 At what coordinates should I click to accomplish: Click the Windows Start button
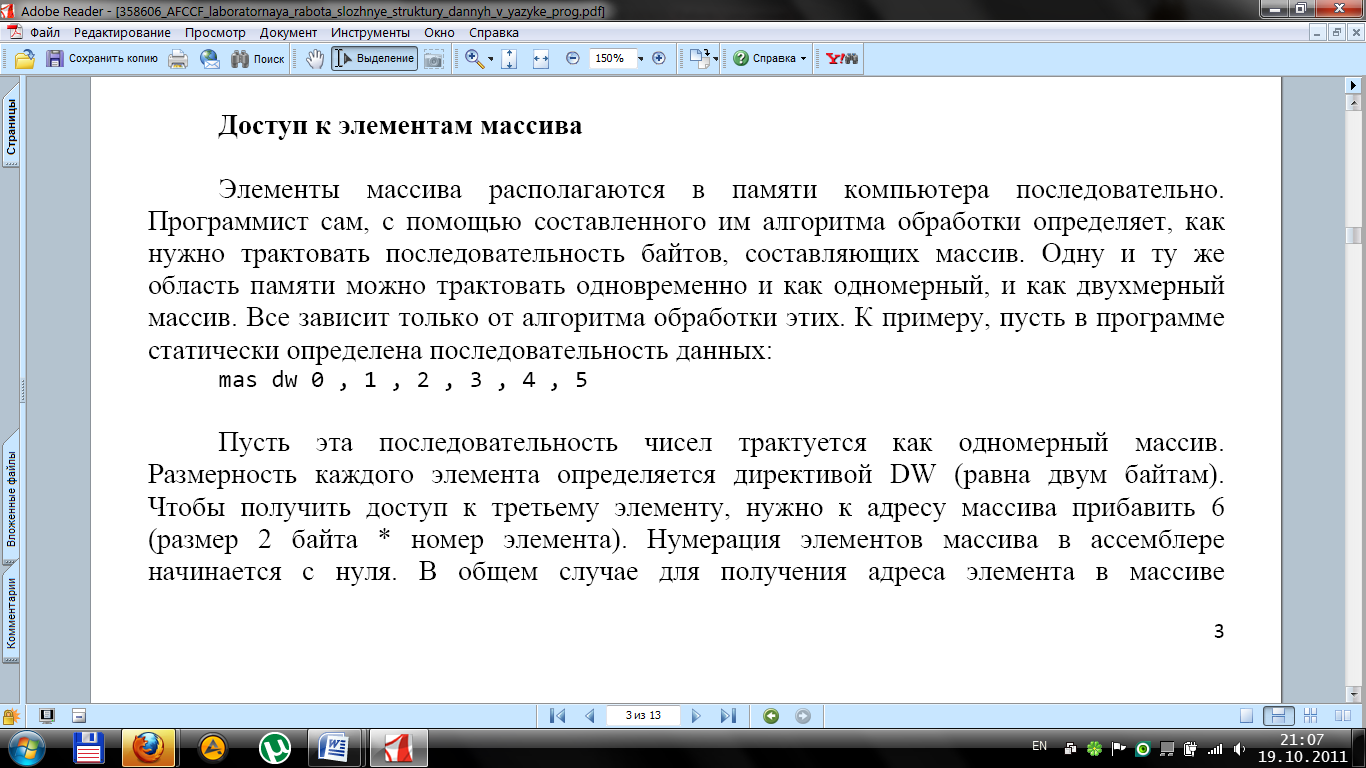point(25,747)
